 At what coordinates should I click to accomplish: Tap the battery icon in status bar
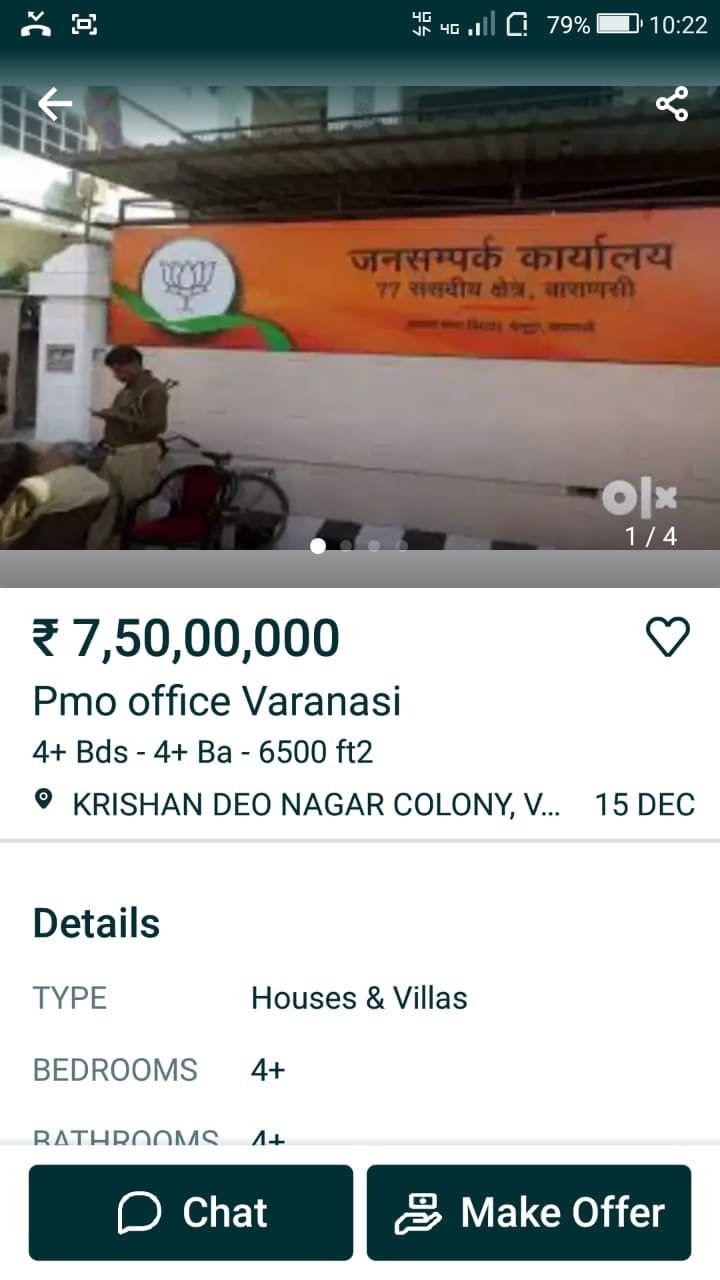click(619, 25)
